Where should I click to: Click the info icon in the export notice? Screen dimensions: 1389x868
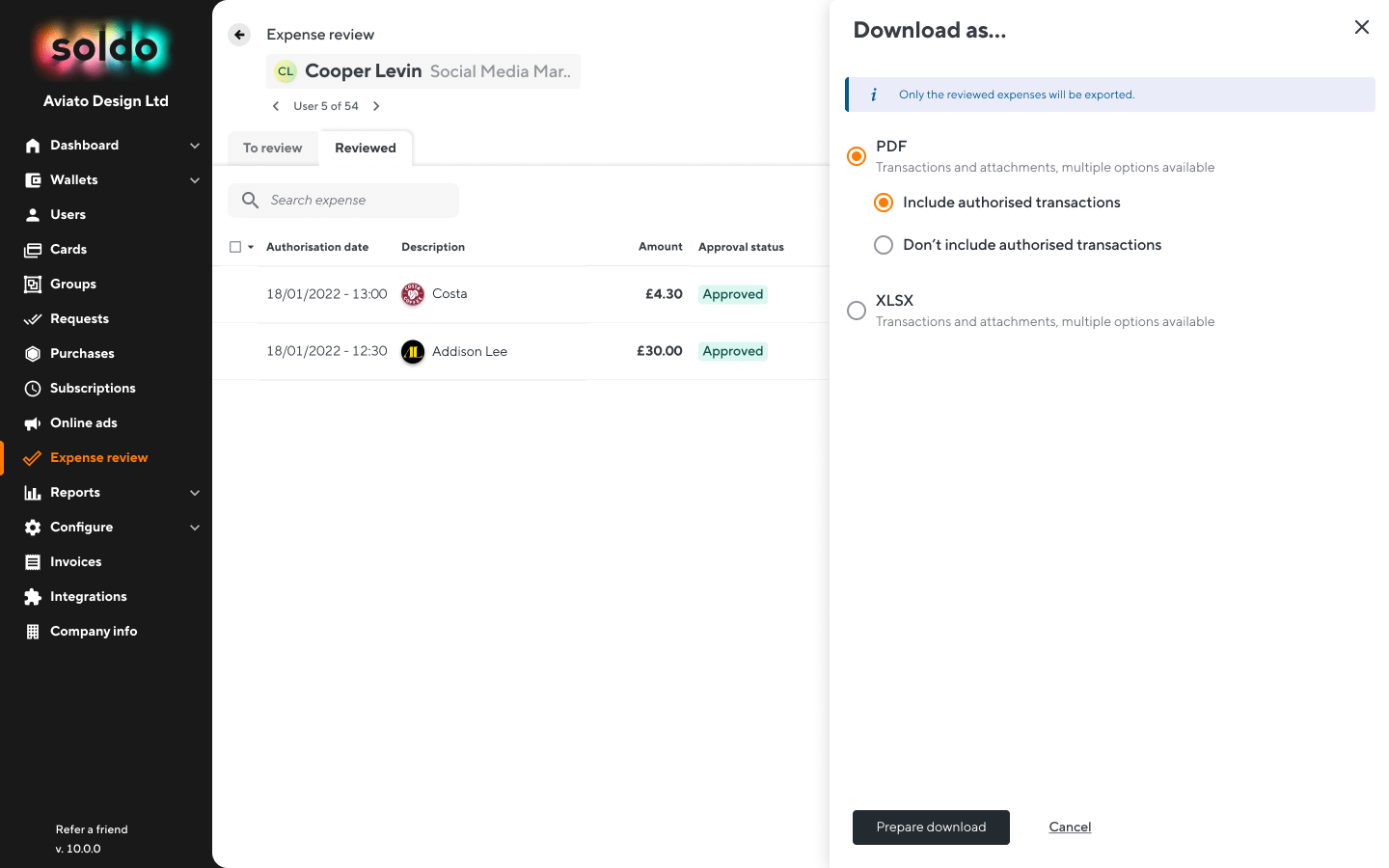(x=874, y=95)
